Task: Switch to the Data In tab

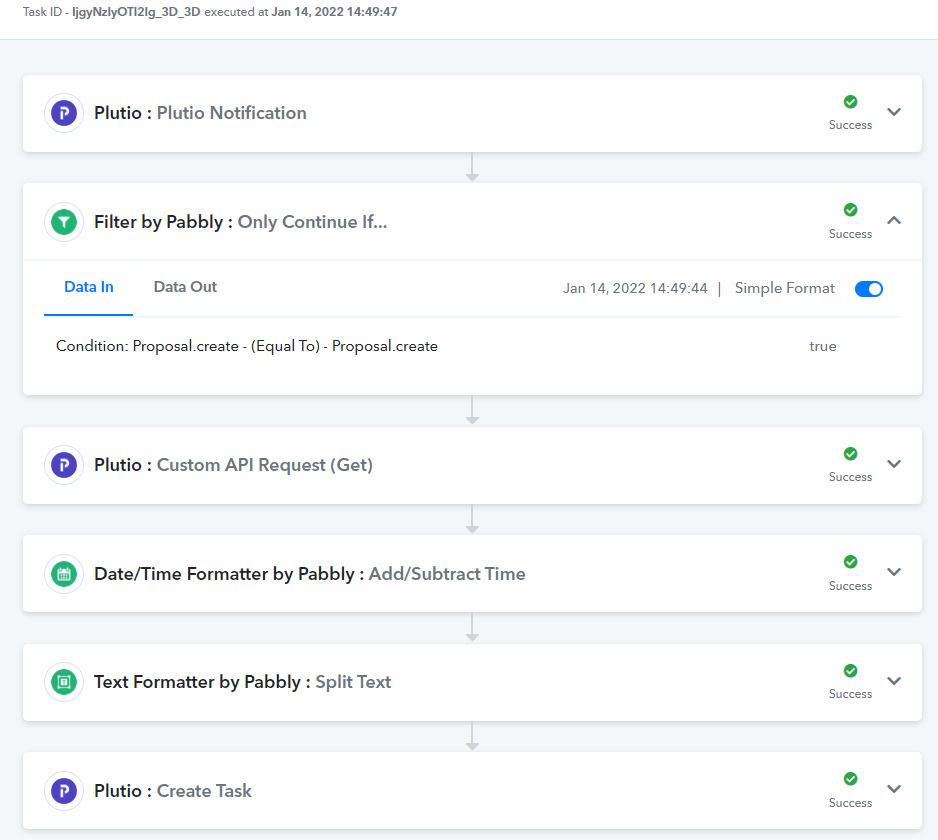Action: pos(89,287)
